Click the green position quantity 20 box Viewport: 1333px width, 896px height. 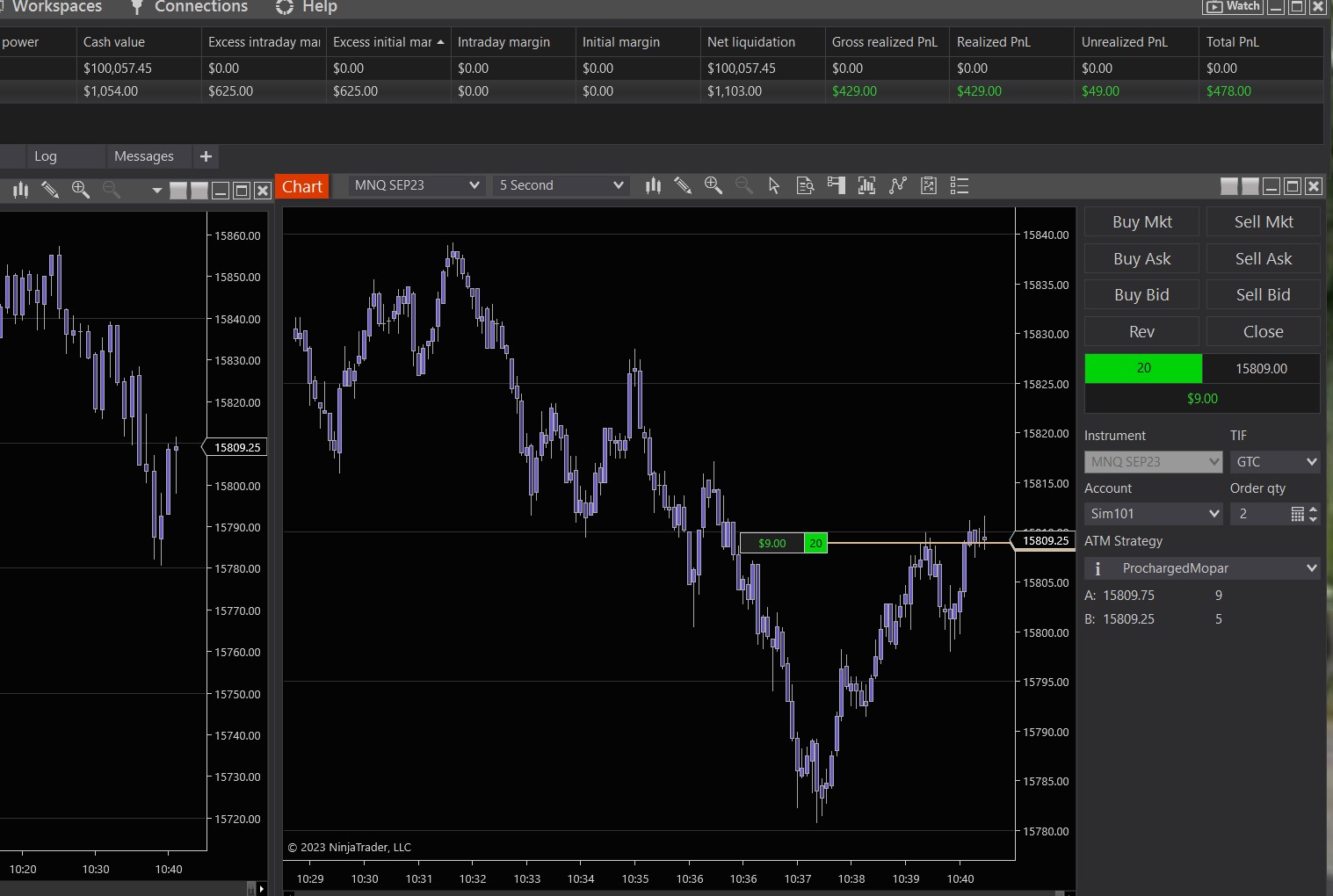click(x=1143, y=369)
